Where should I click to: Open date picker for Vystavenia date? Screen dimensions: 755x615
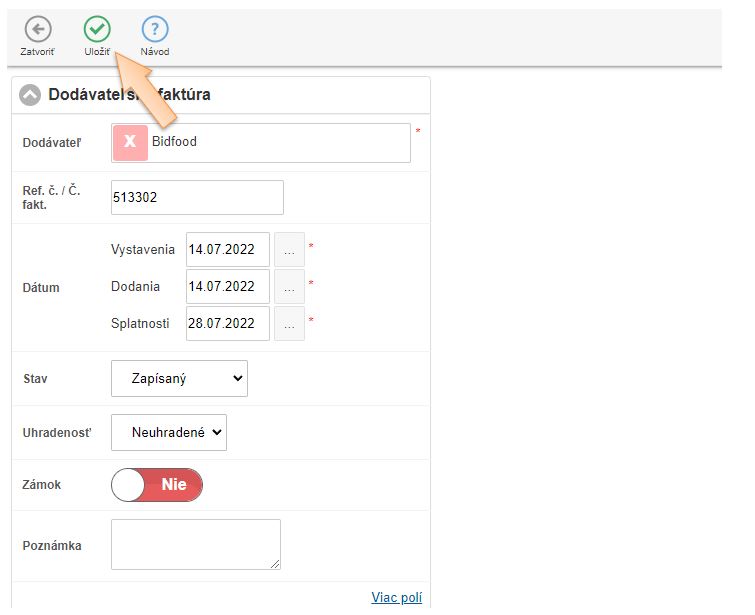tap(289, 248)
